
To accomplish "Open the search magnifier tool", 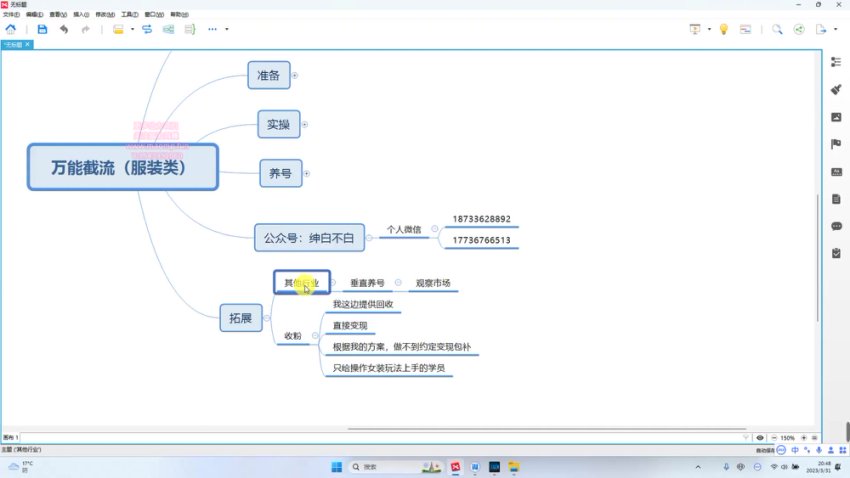I will click(x=777, y=29).
